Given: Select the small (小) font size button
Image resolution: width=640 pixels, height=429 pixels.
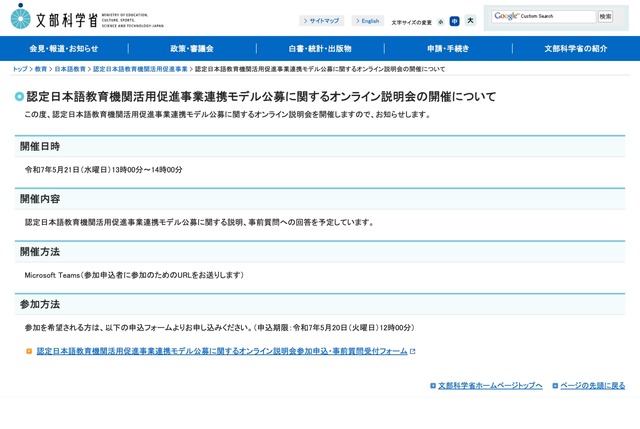Looking at the screenshot, I should (441, 21).
